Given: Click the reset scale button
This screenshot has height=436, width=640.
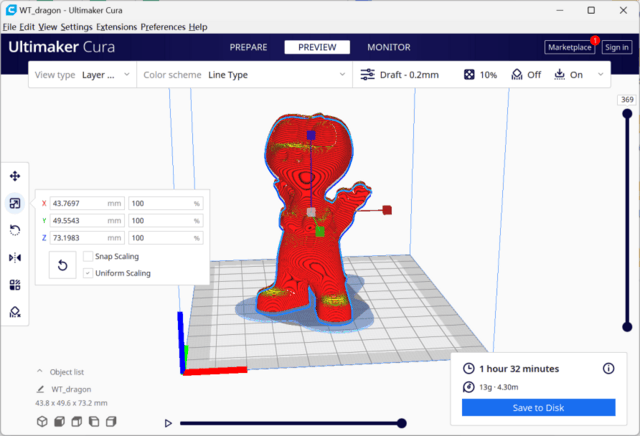Looking at the screenshot, I should click(62, 266).
